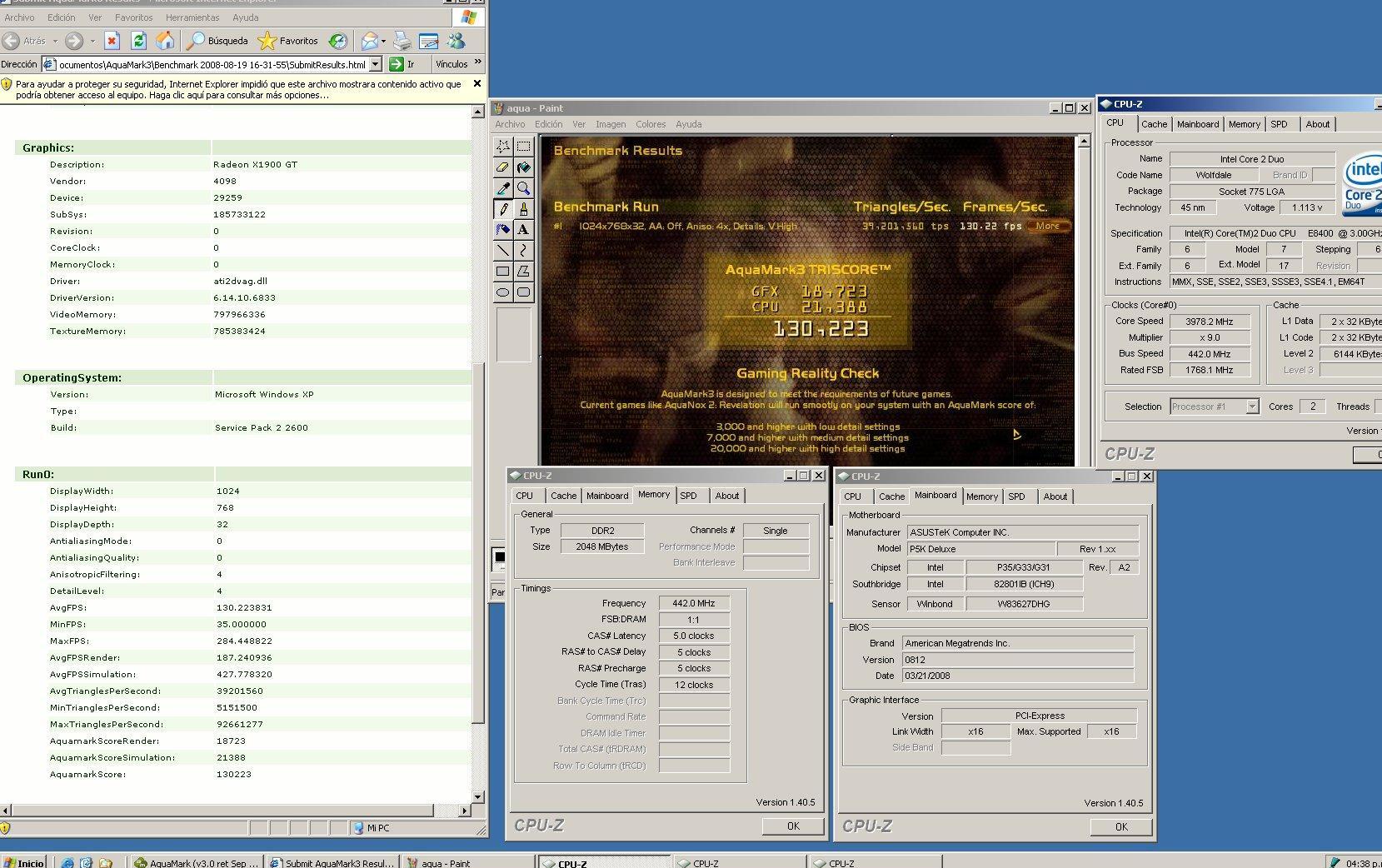Viewport: 1382px width, 868px height.
Task: Open the Processor #1 selection dropdown in CPU-Z
Action: click(x=1251, y=407)
